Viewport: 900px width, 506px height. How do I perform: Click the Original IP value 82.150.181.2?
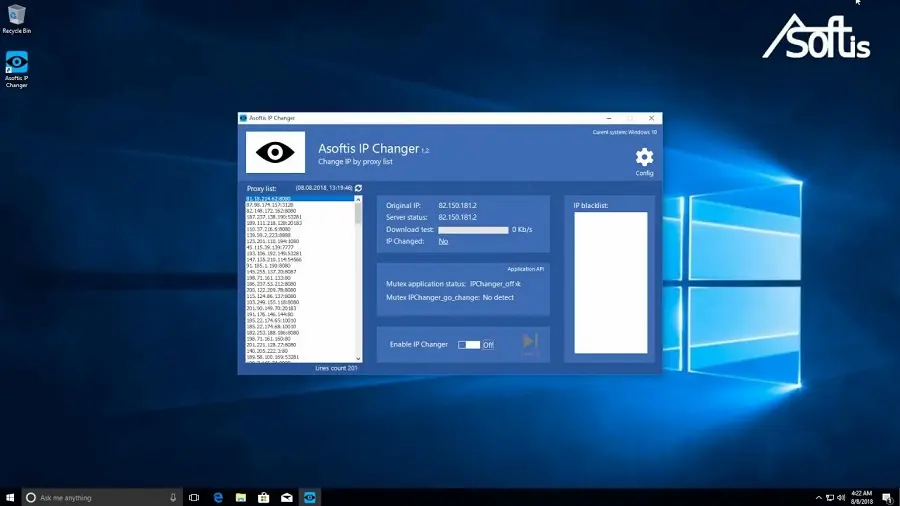click(x=457, y=205)
